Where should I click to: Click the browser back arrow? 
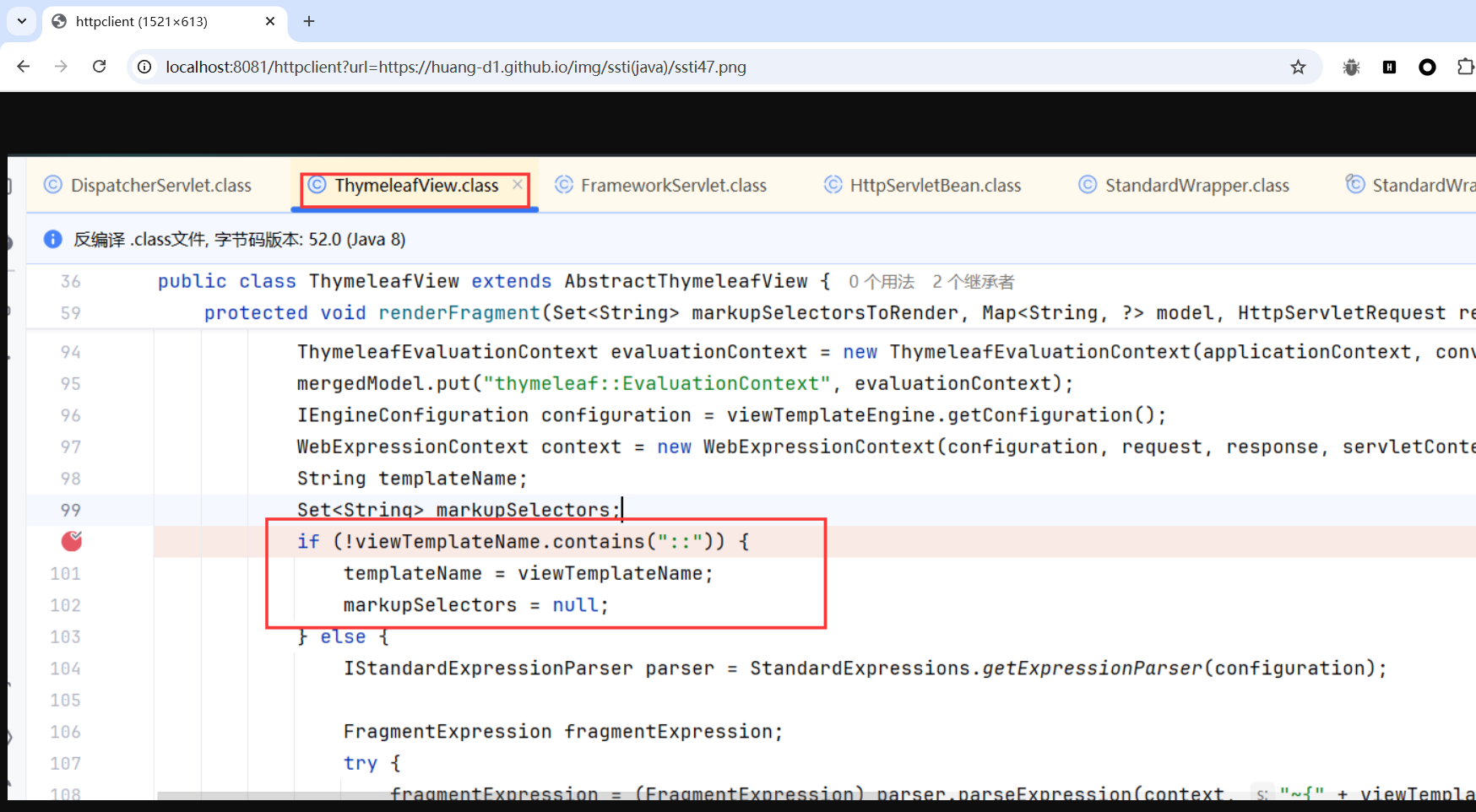pyautogui.click(x=24, y=67)
